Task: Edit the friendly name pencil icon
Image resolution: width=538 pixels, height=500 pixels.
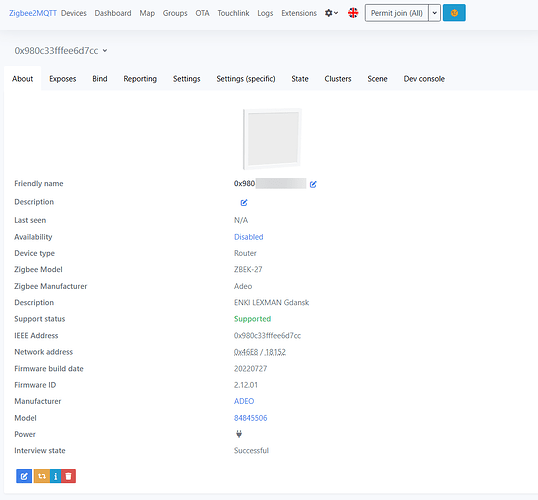Action: click(x=313, y=184)
